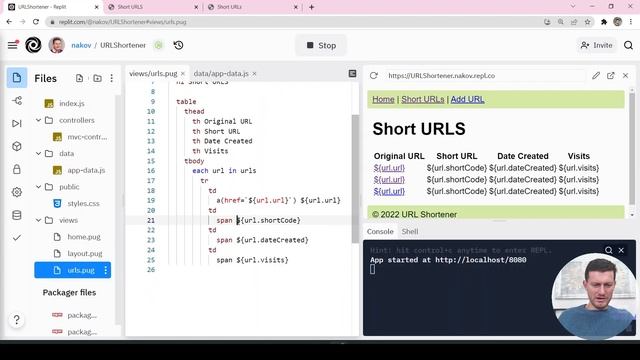Open the Database sidebar icon
This screenshot has height=360, width=640.
click(x=17, y=215)
